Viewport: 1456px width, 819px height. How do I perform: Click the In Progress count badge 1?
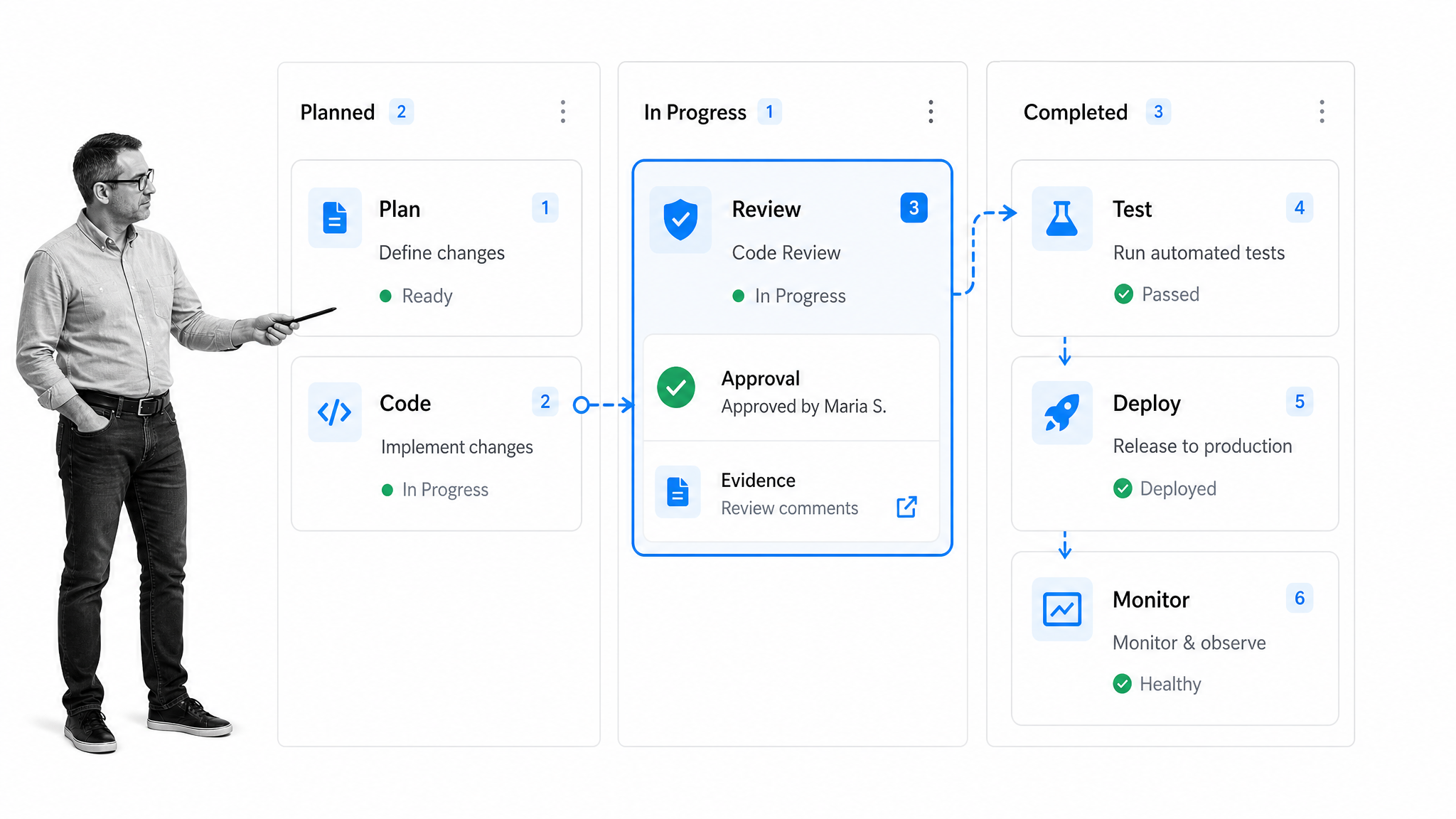pos(769,112)
